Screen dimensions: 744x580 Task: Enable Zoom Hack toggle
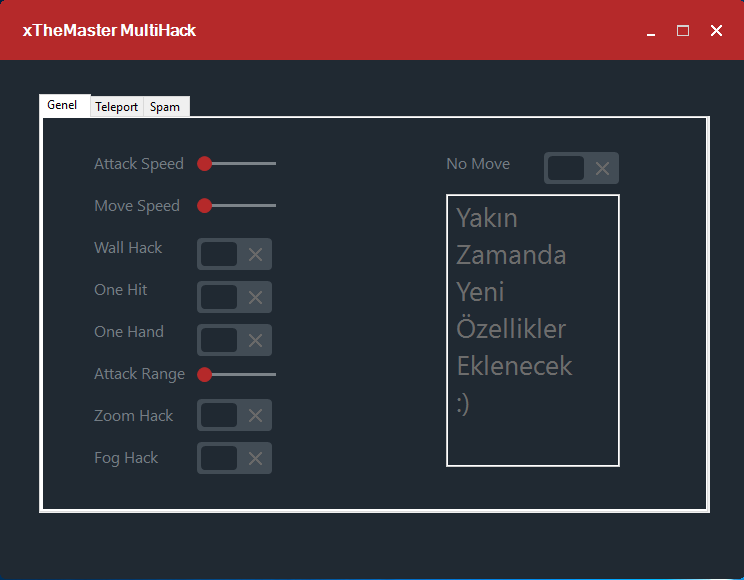point(234,415)
